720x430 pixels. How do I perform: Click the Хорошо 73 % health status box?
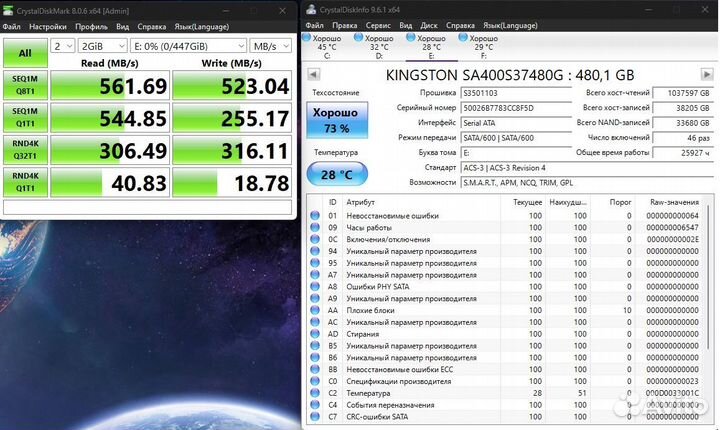[x=337, y=120]
